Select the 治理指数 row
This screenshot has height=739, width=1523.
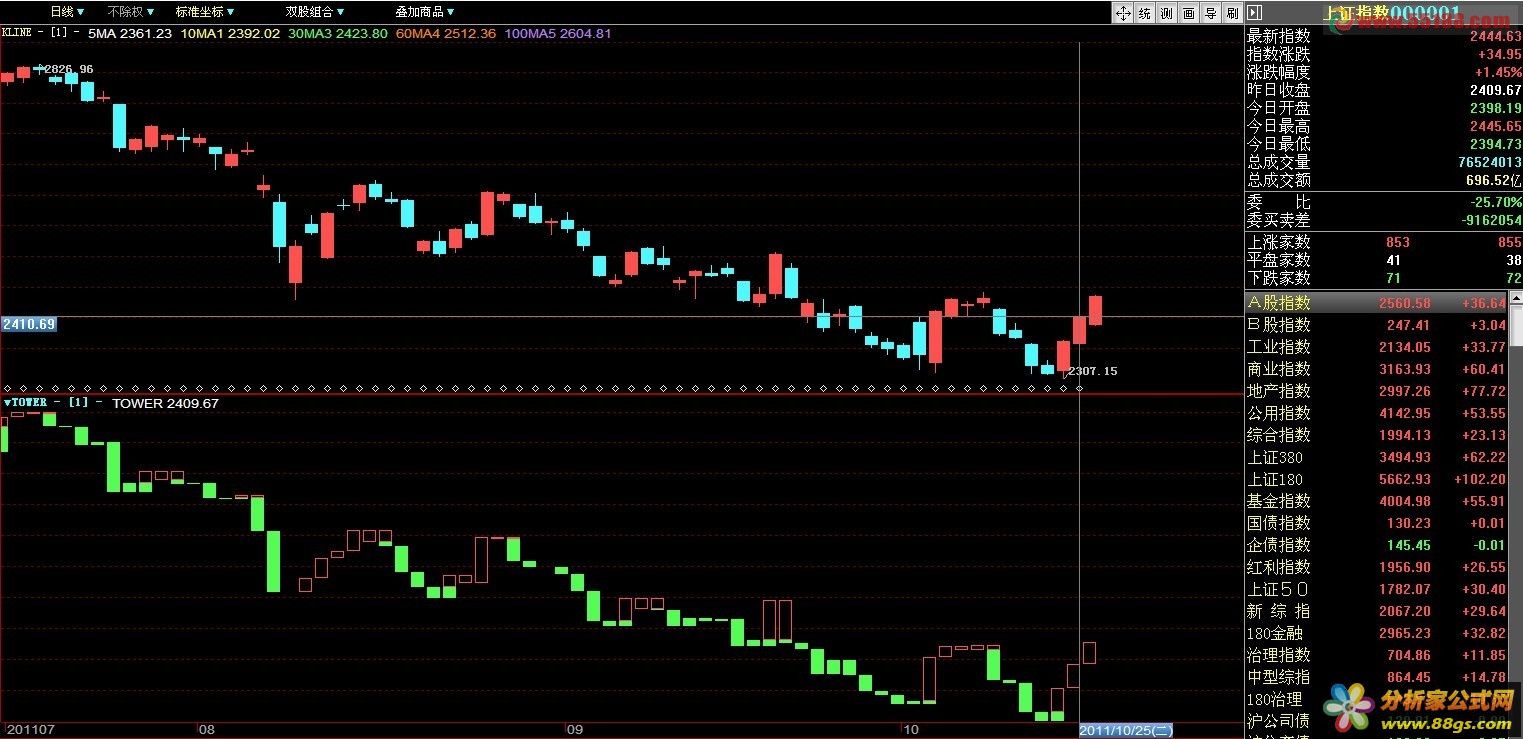(x=1376, y=655)
